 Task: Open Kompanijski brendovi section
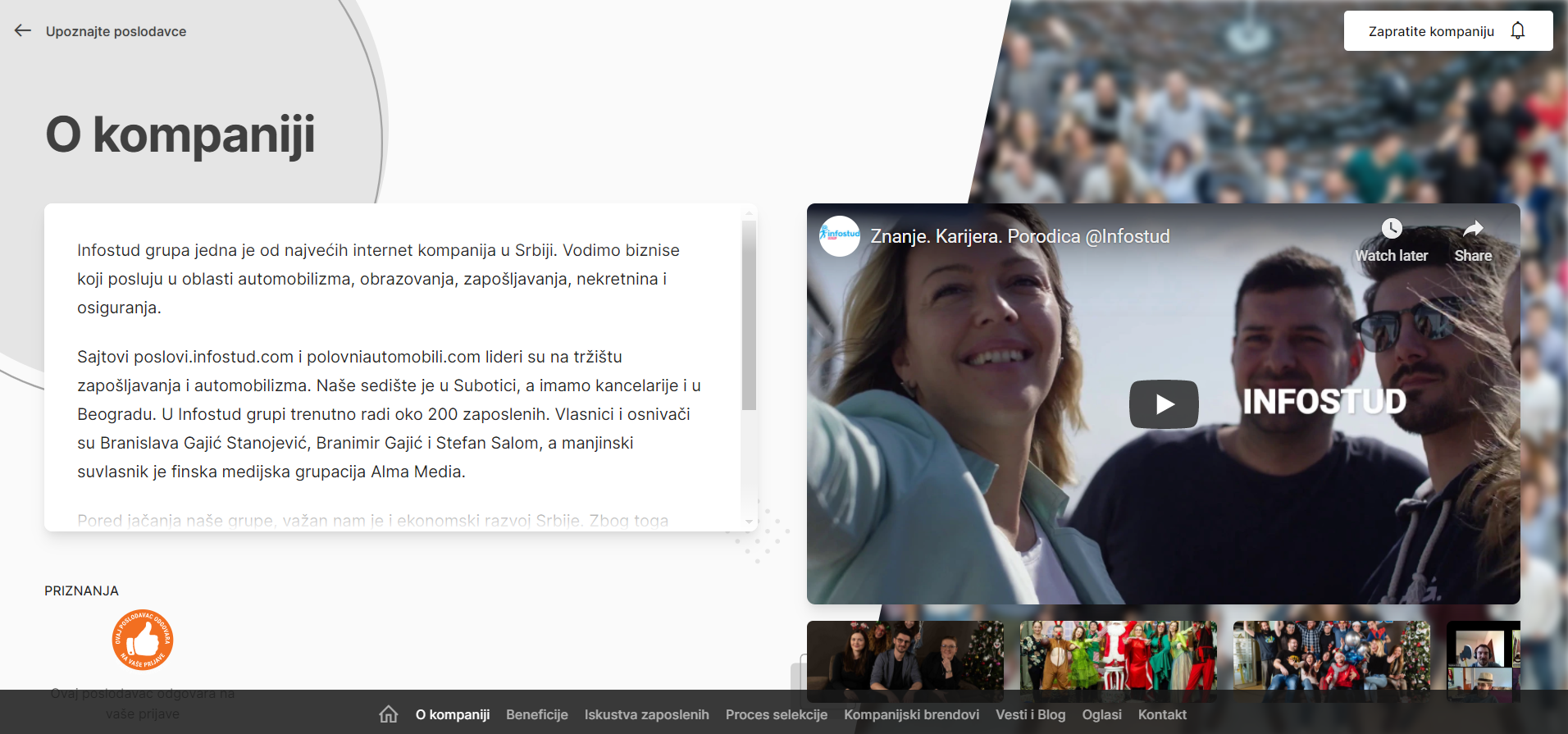911,714
